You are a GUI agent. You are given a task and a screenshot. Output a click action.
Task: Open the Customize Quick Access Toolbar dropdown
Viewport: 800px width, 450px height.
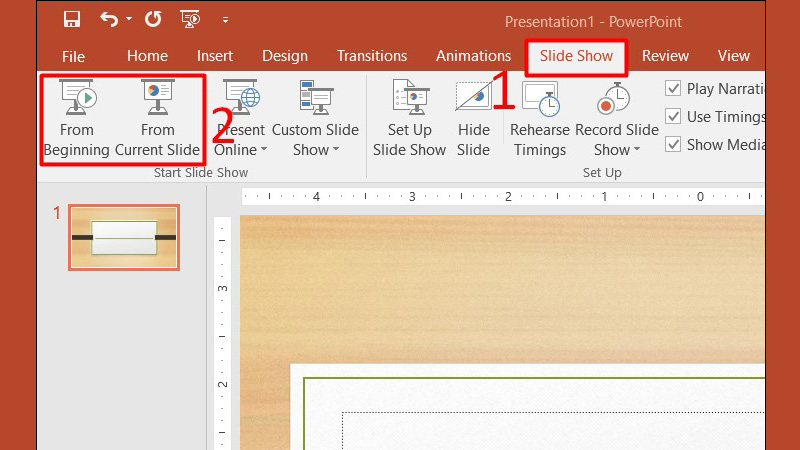tap(225, 20)
